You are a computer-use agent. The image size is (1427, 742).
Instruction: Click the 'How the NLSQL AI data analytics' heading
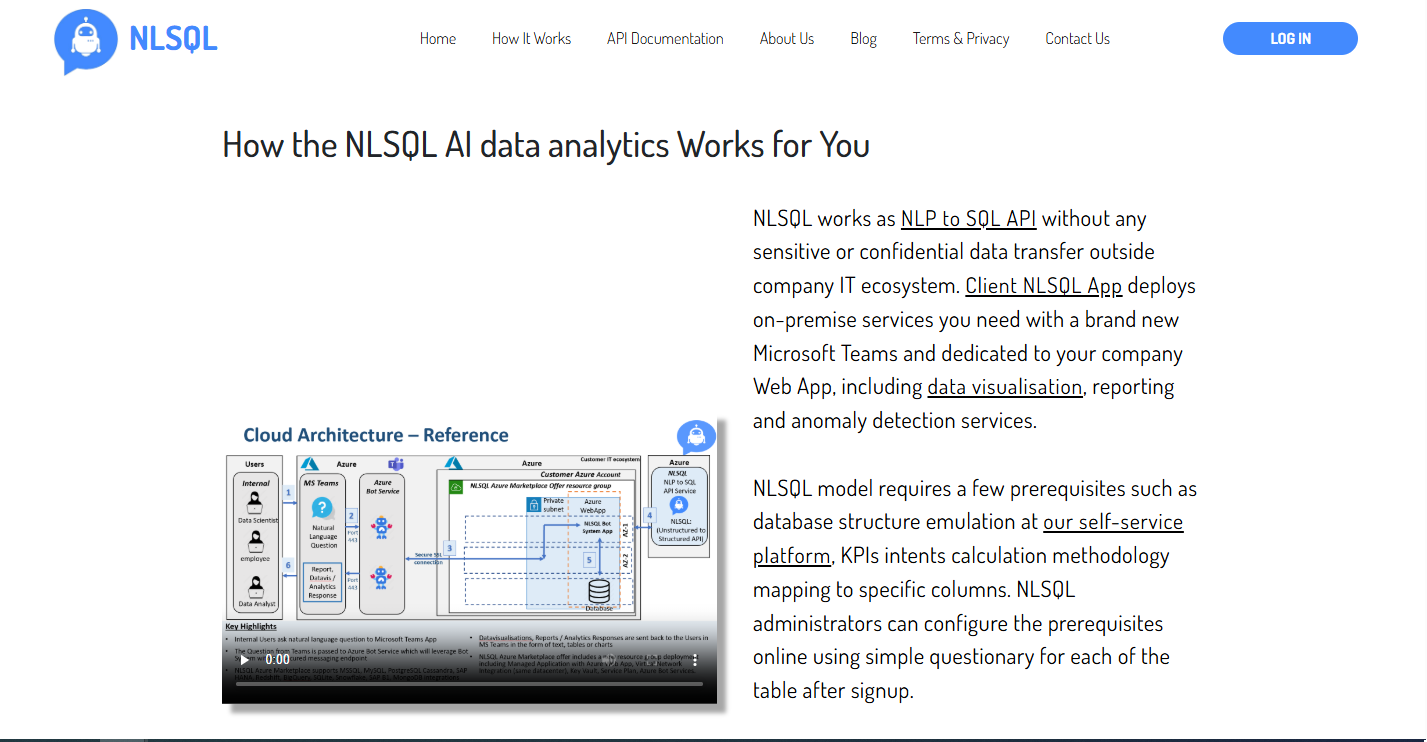point(546,145)
